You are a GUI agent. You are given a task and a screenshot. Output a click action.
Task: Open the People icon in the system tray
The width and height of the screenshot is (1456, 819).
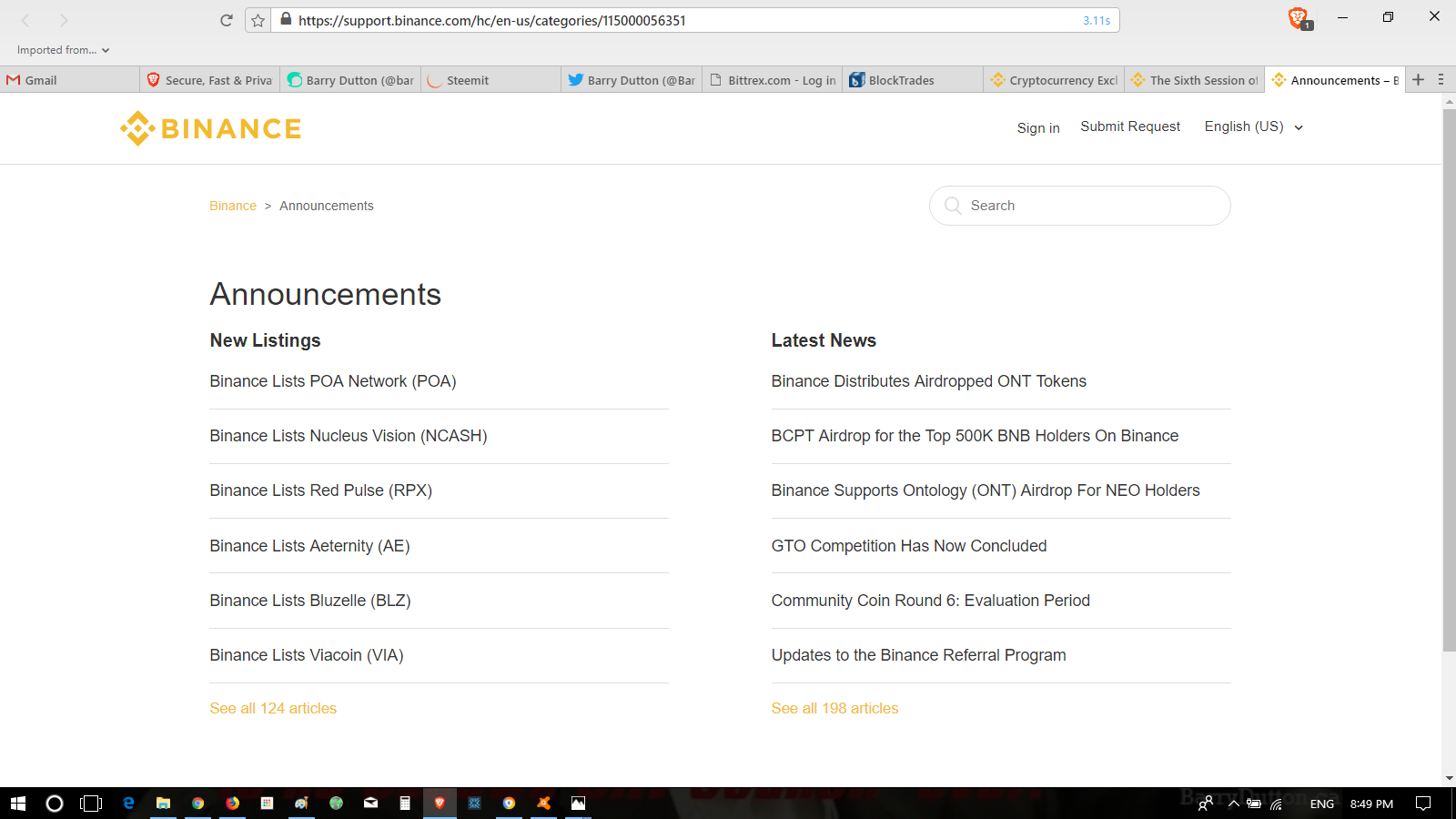[x=1205, y=804]
